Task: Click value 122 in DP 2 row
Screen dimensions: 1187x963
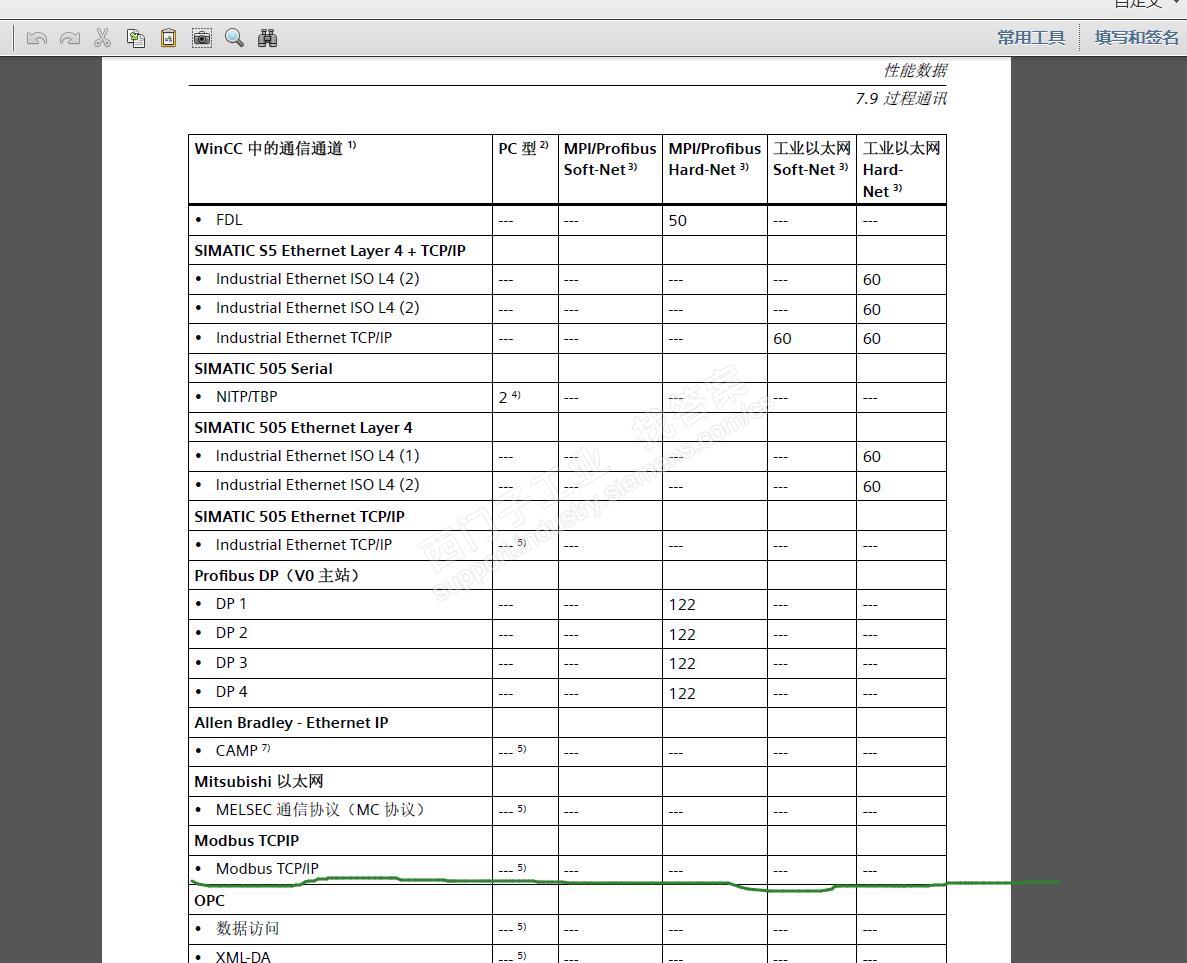Action: 681,634
